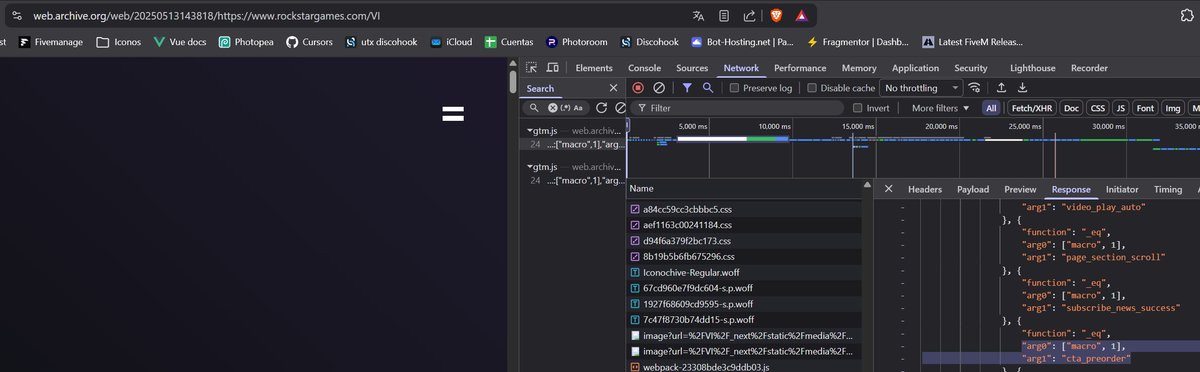The height and width of the screenshot is (372, 1200).
Task: Open the Cursors GitHub bookmark
Action: click(309, 42)
